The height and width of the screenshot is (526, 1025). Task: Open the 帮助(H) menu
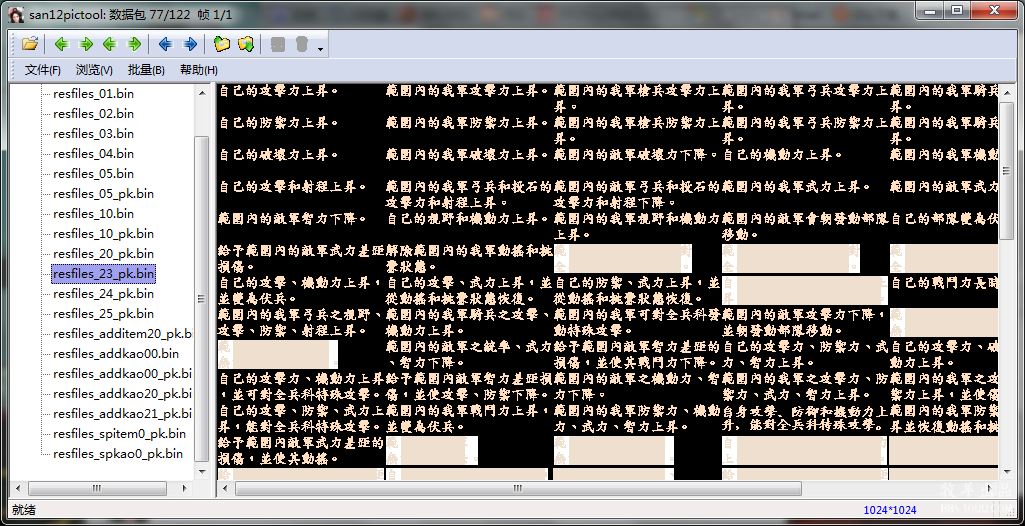click(199, 70)
